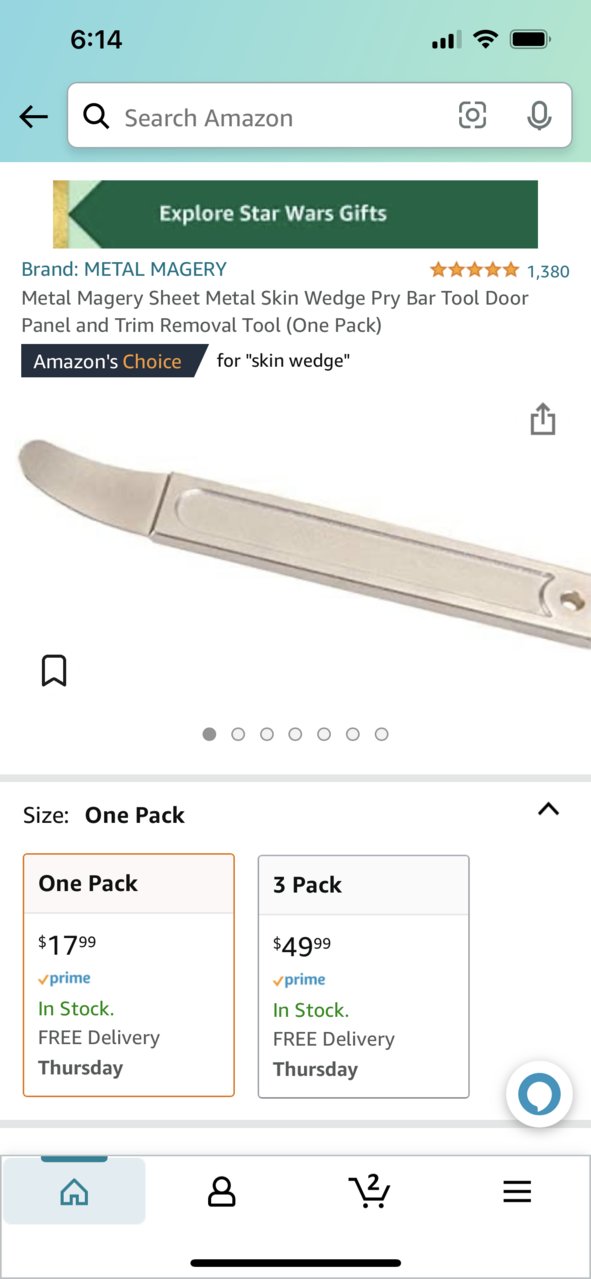Jump to the second image carousel dot

click(x=238, y=734)
